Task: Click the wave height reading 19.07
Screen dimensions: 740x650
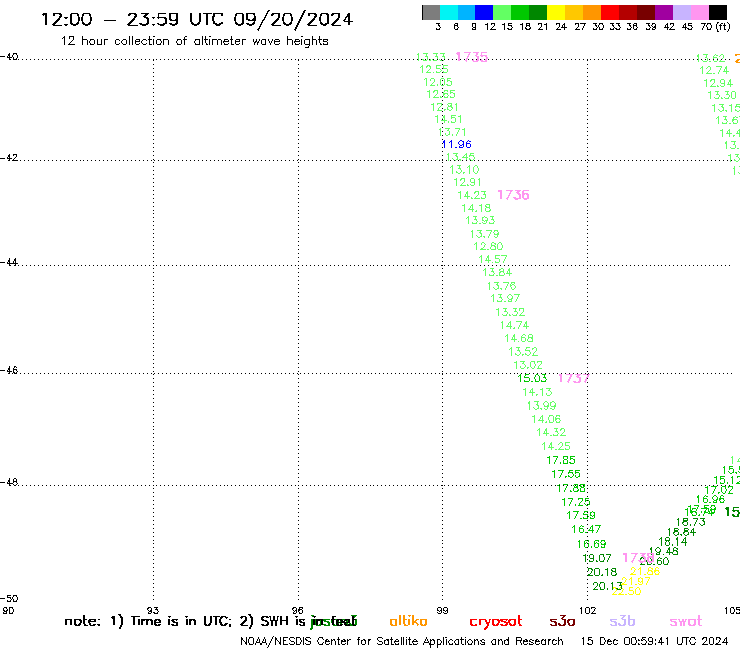Action: coord(597,558)
